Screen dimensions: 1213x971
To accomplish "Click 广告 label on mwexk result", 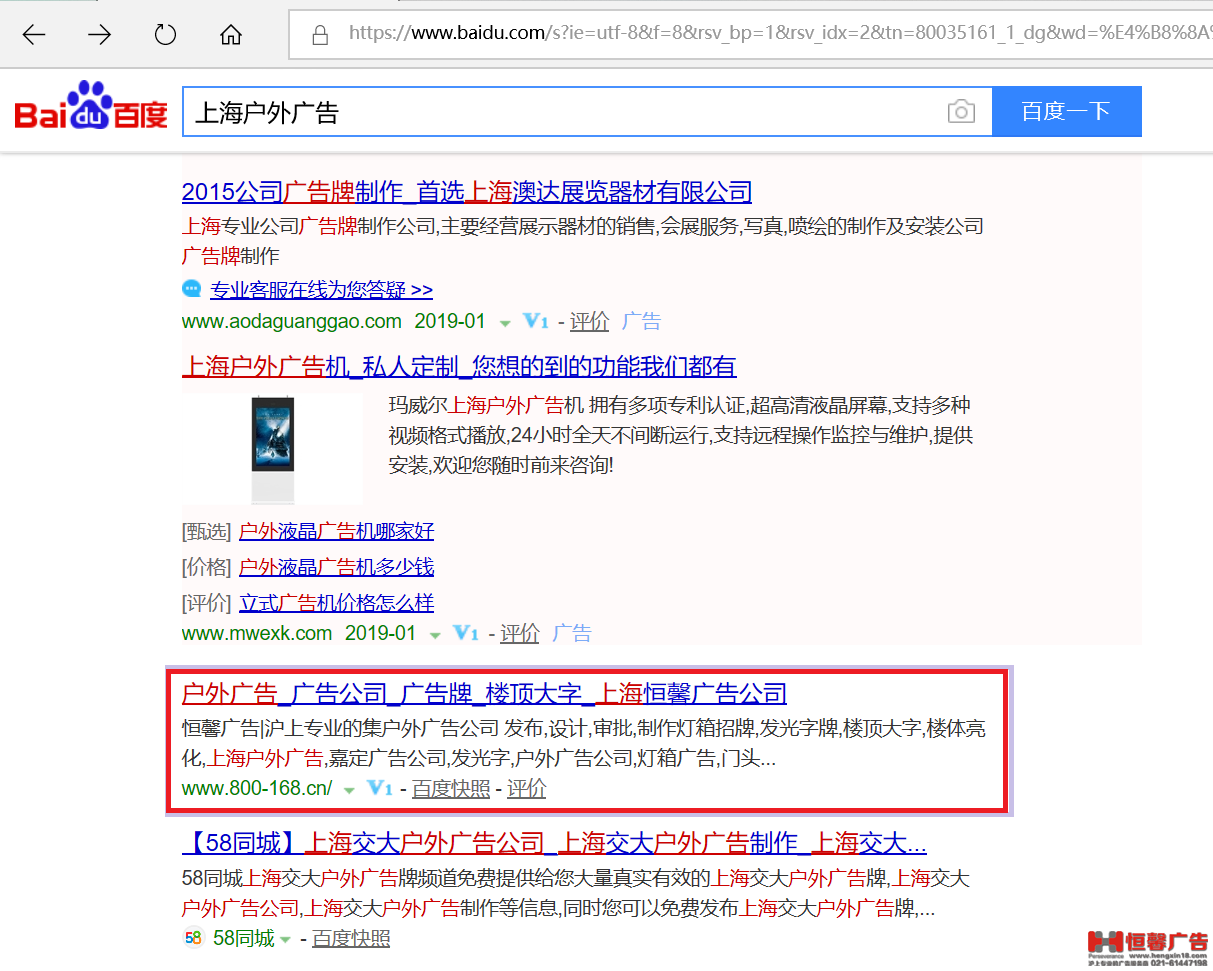I will tap(572, 634).
